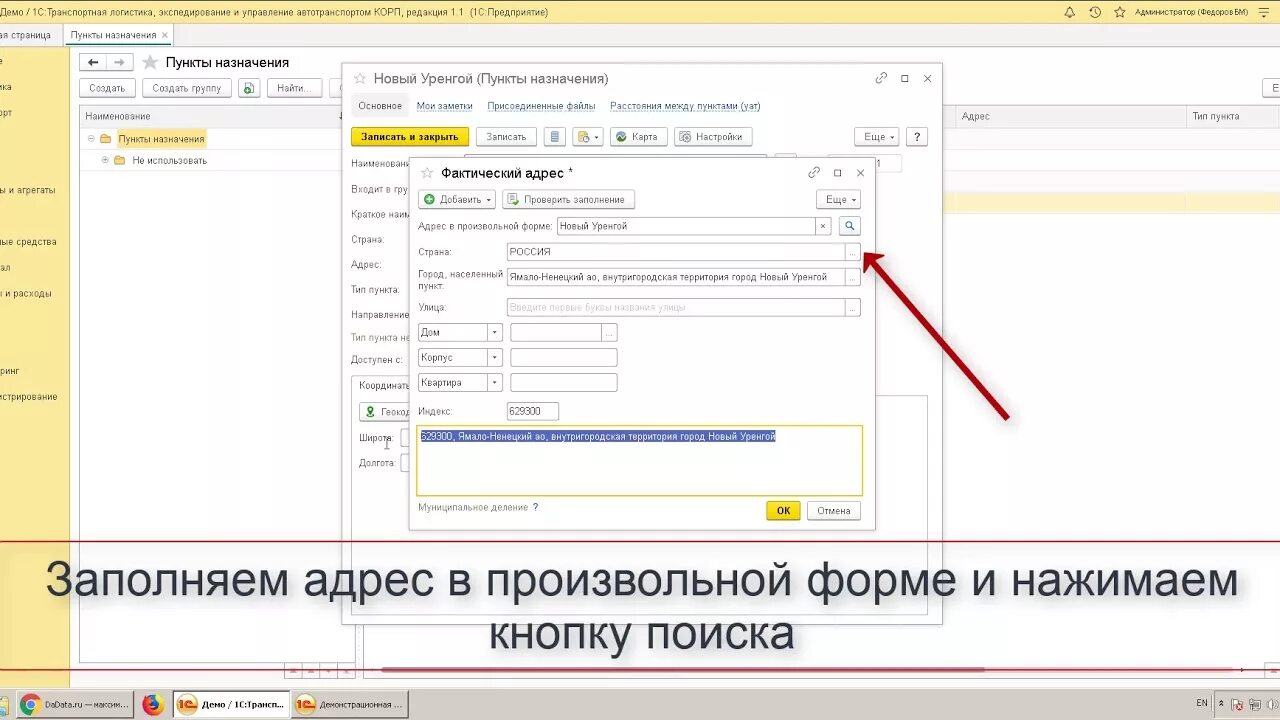Click the Индекс field with 629300

[x=533, y=411]
